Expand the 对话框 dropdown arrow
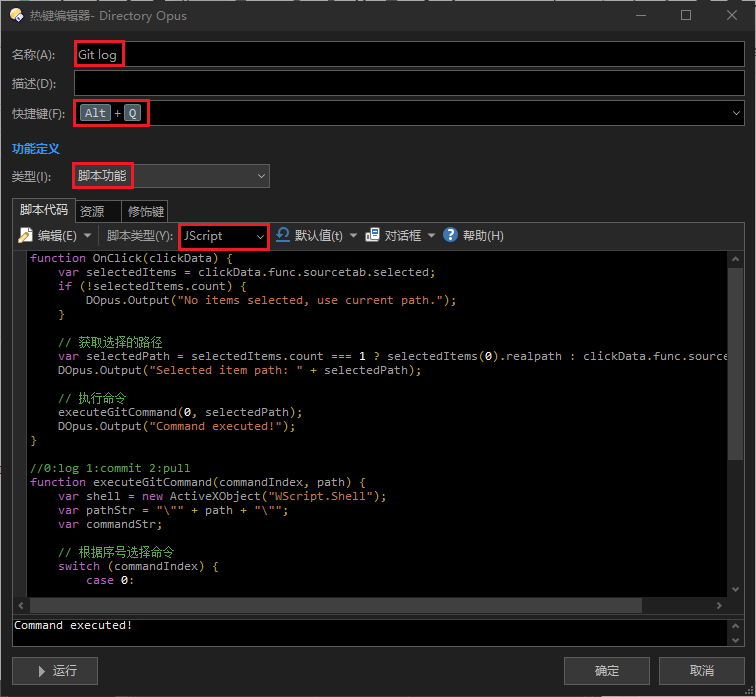Screen dimensions: 756x697 click(x=432, y=236)
